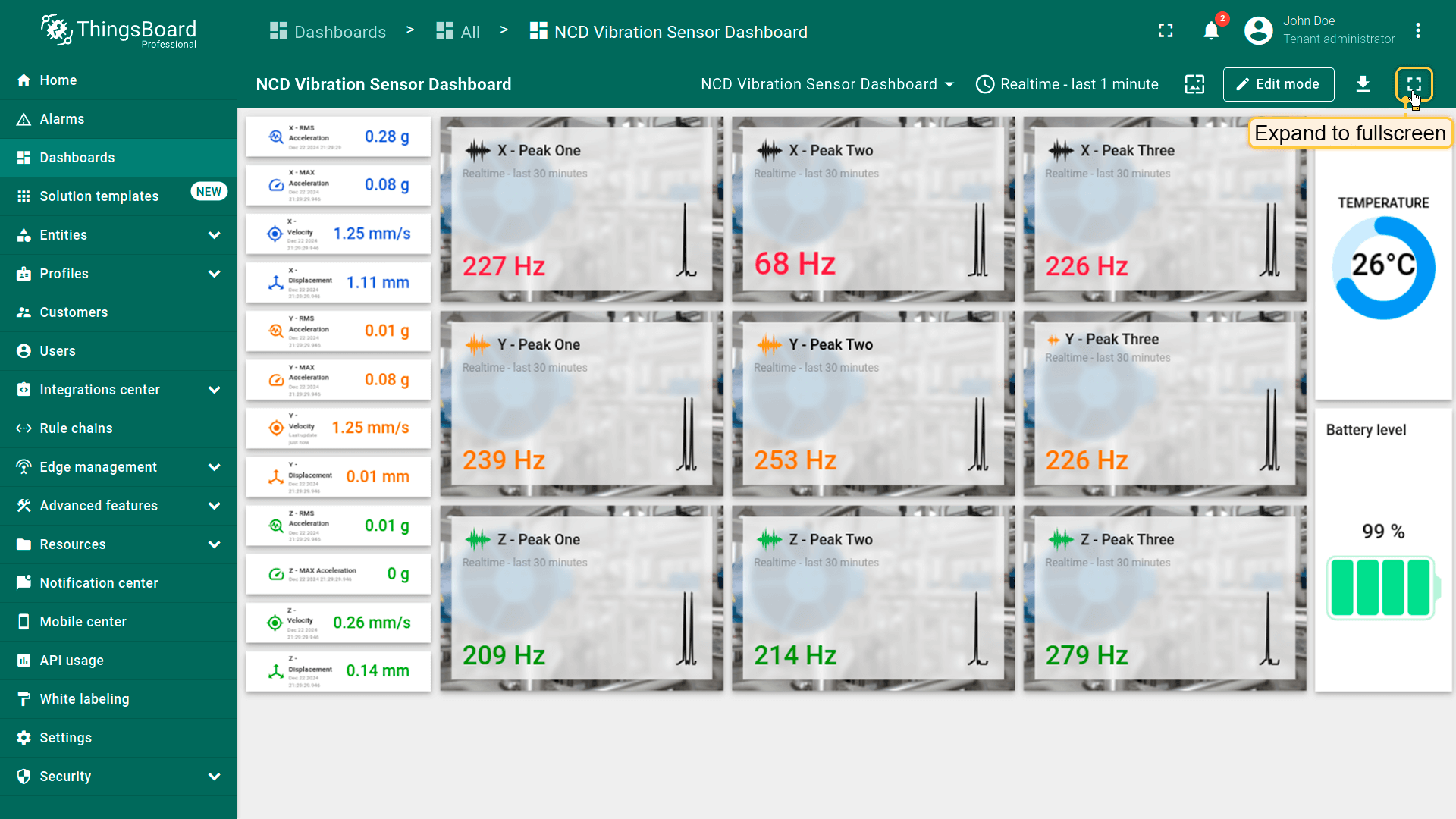Open the three-dot user menu

click(x=1417, y=31)
